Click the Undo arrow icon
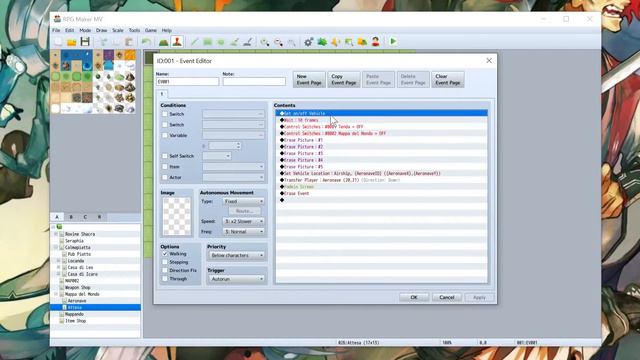Image resolution: width=640 pixels, height=360 pixels. 146,42
